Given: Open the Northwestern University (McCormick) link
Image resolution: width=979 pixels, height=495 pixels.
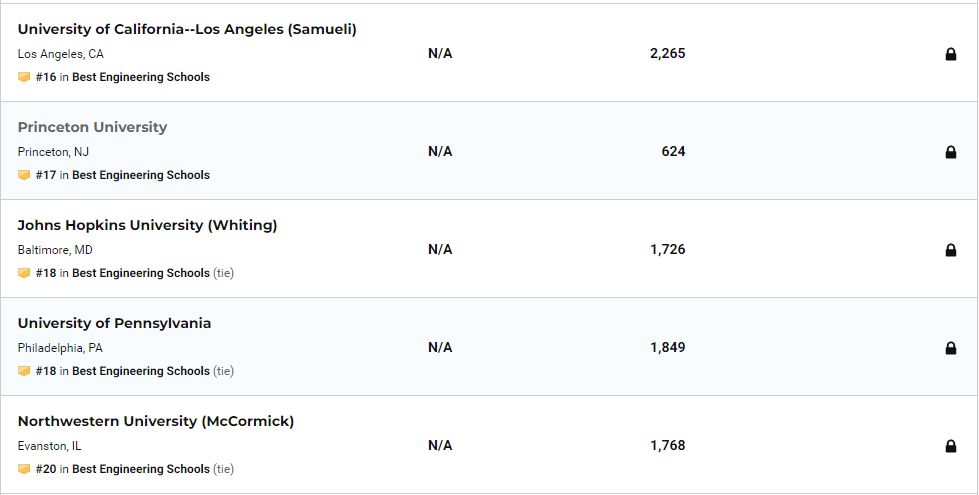Looking at the screenshot, I should pyautogui.click(x=156, y=421).
